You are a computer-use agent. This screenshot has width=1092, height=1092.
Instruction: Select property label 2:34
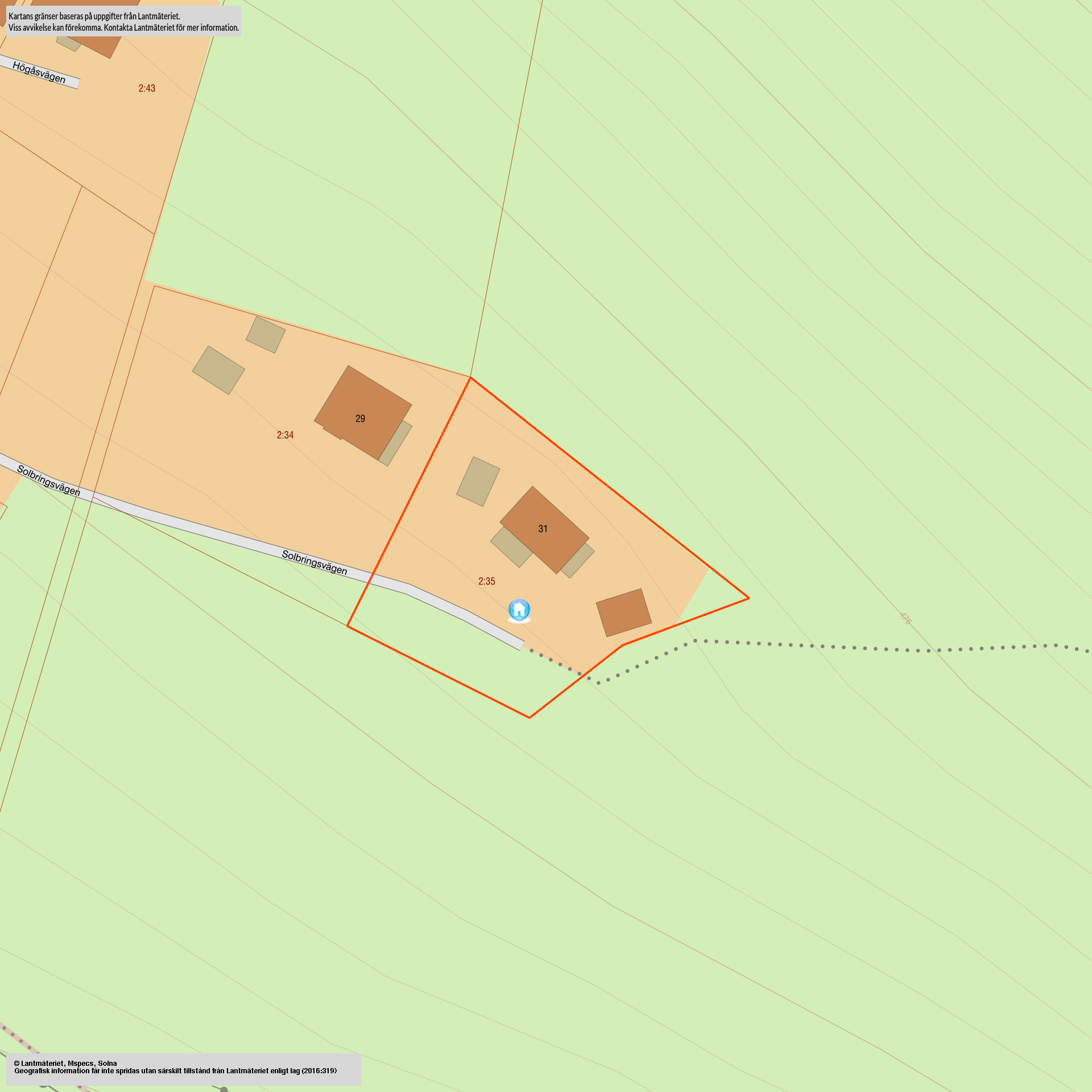tap(285, 435)
